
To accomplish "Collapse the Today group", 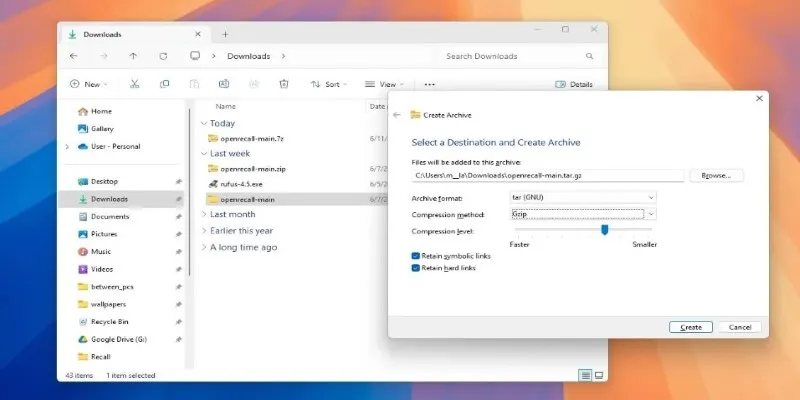I will tap(204, 123).
